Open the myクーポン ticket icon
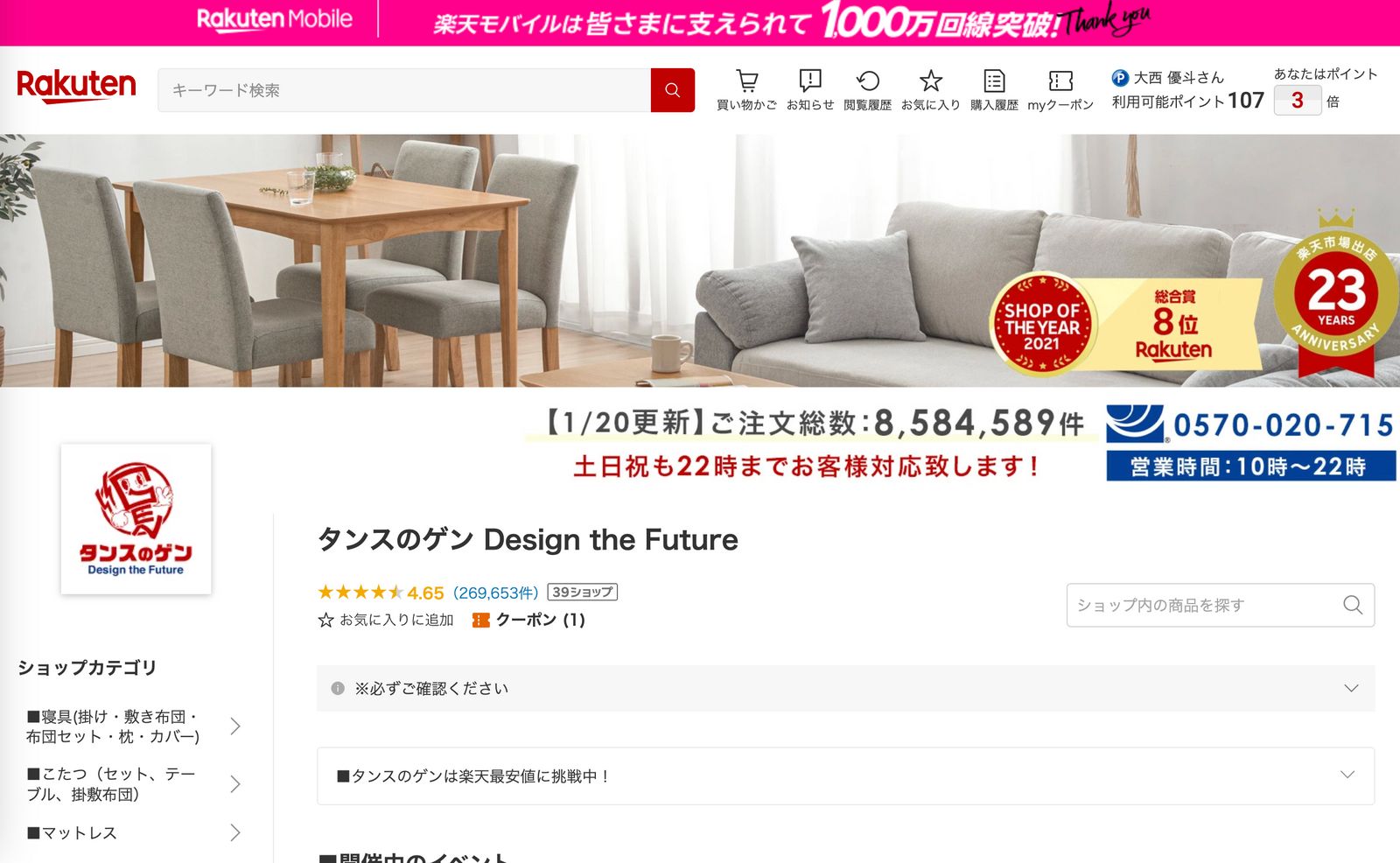 1060,81
